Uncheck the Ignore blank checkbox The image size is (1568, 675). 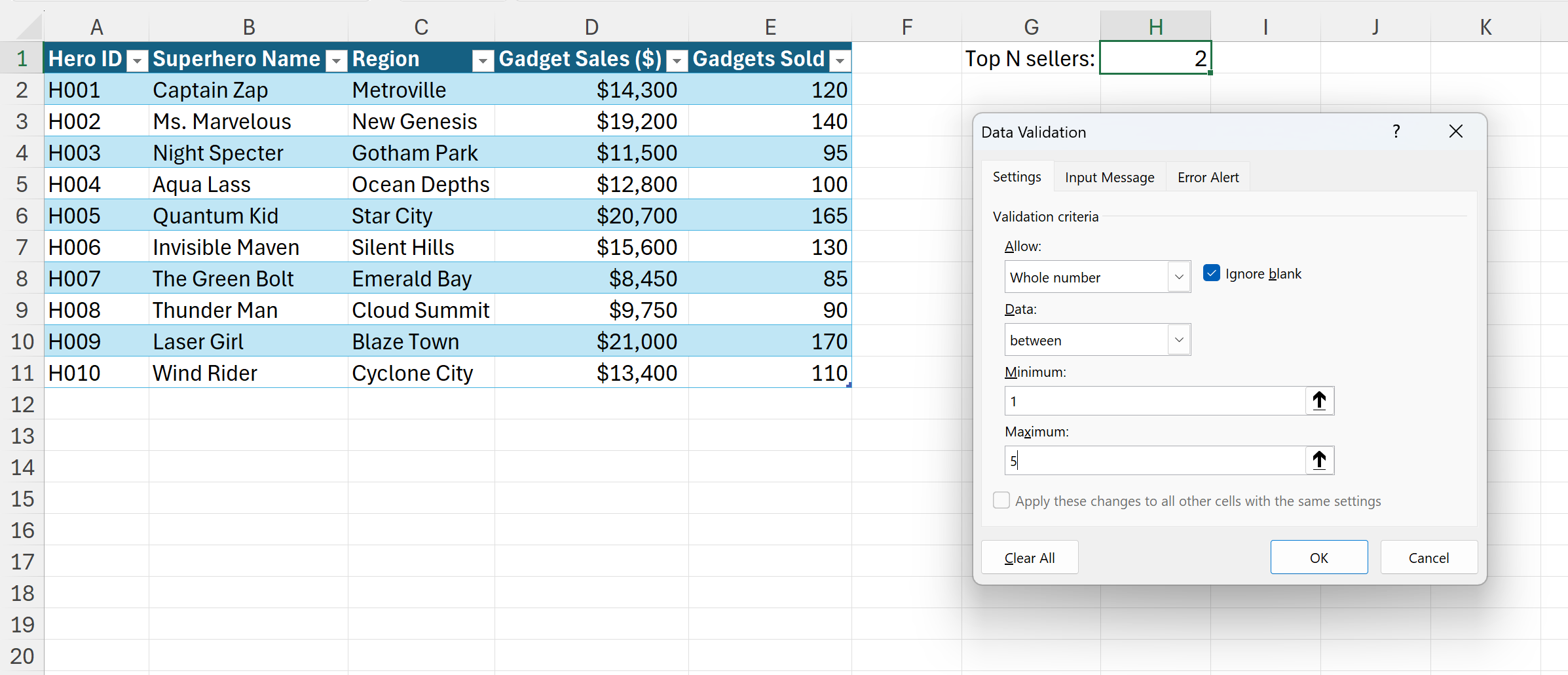coord(1211,273)
